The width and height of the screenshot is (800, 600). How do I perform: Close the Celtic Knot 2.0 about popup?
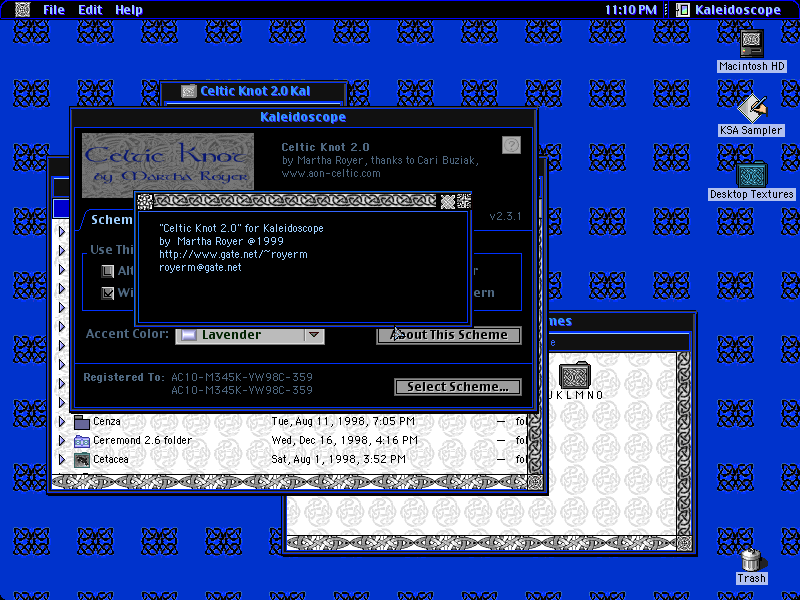coord(145,201)
